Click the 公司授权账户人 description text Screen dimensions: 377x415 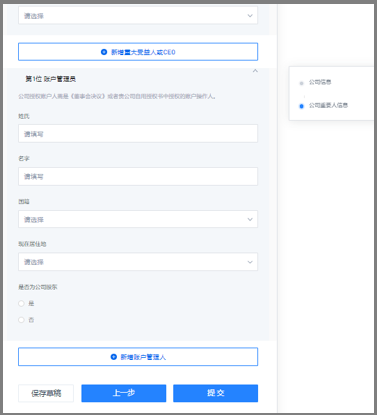click(x=117, y=96)
